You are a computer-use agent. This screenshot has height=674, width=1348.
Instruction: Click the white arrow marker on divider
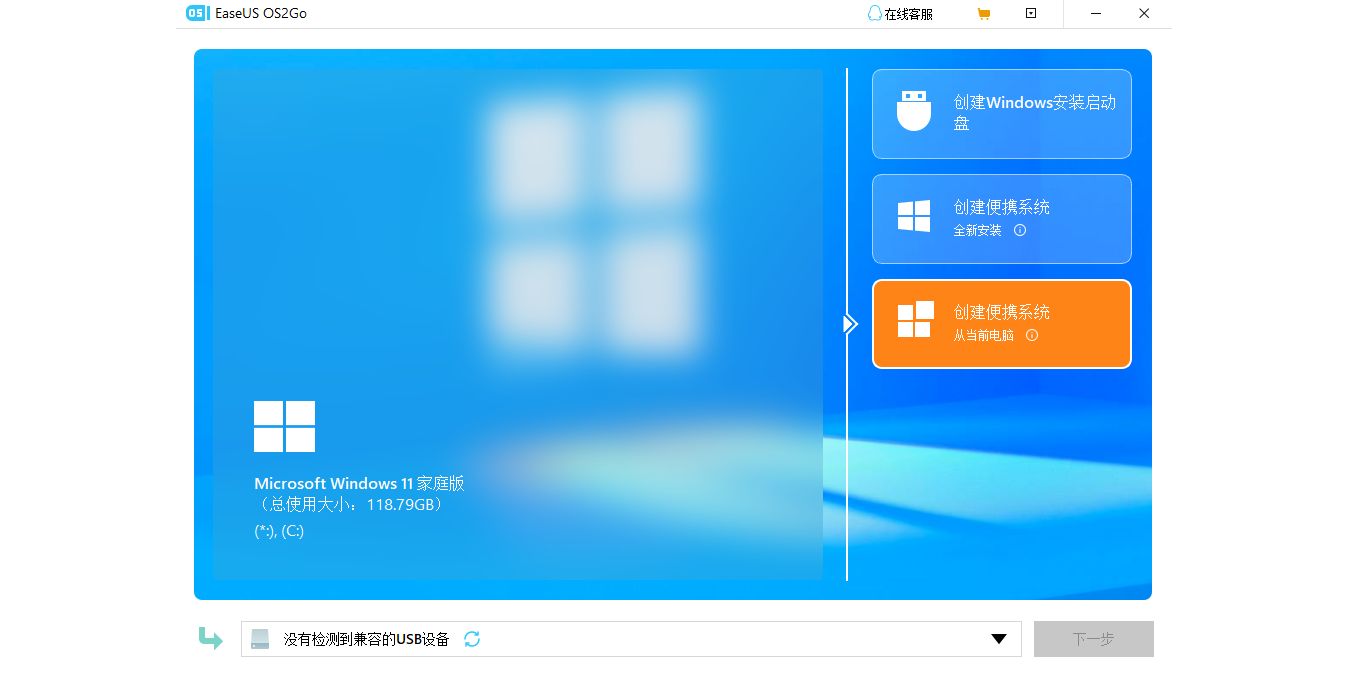click(850, 324)
